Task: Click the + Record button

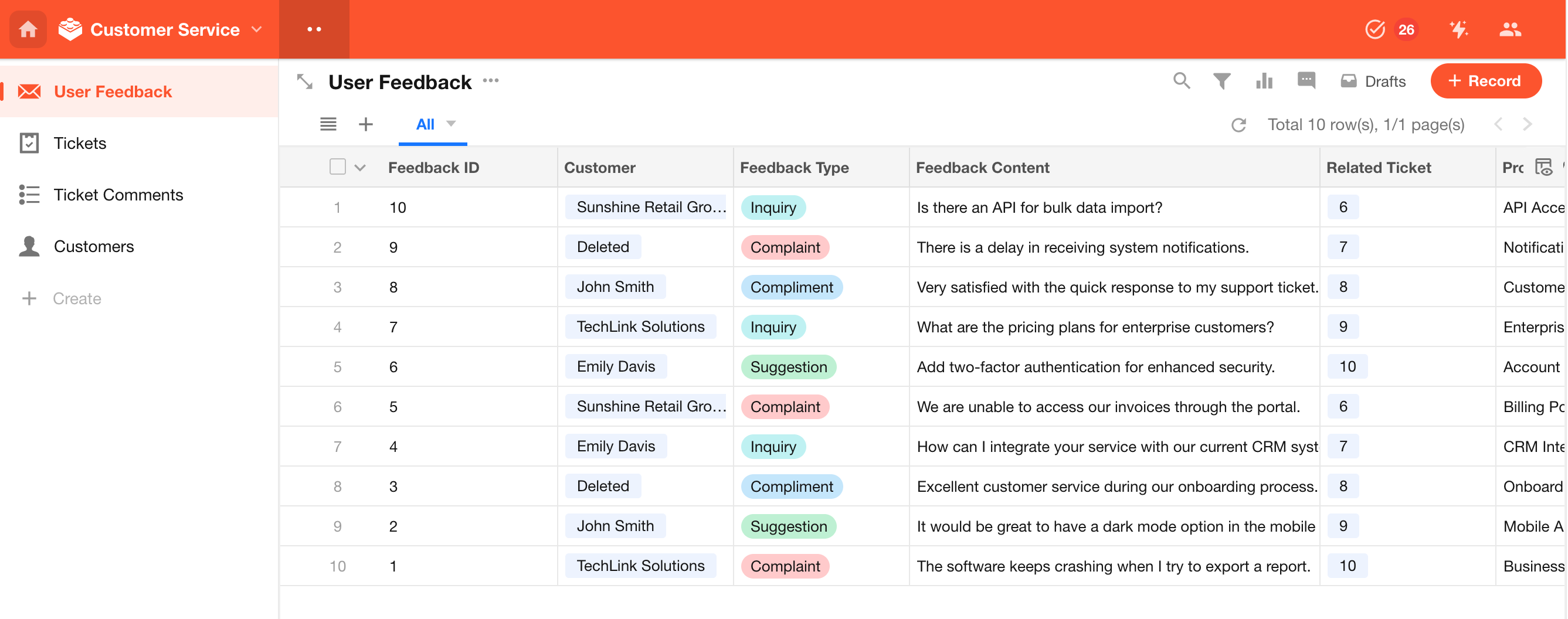Action: (1485, 81)
